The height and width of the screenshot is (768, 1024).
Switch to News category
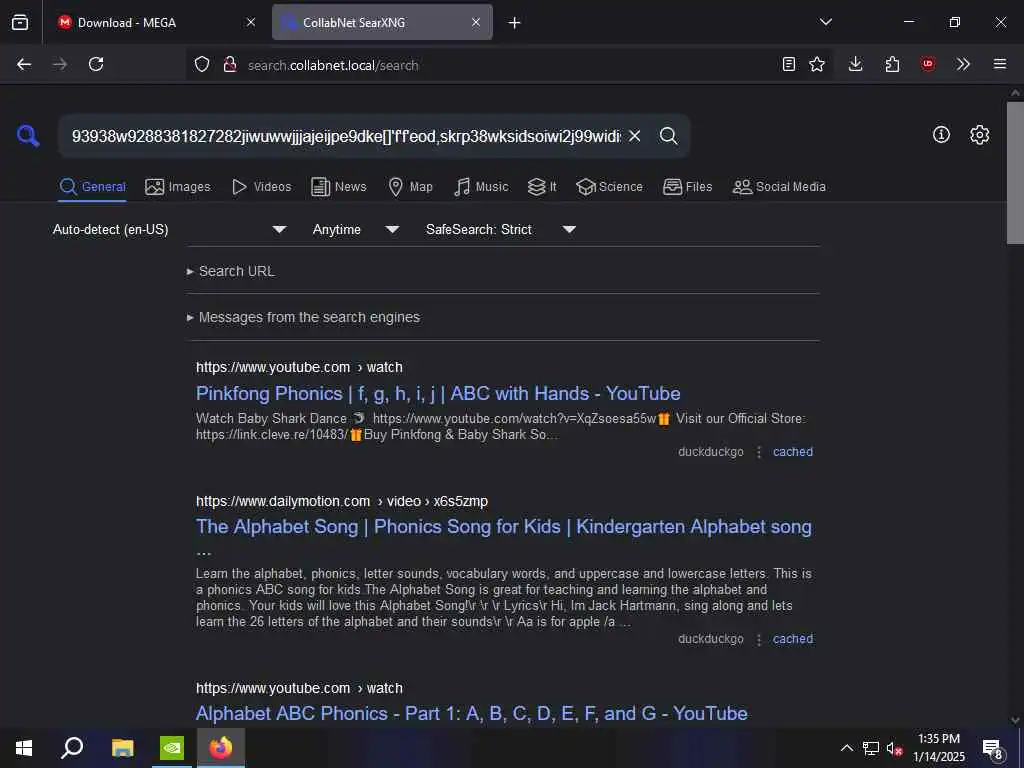[x=339, y=187]
